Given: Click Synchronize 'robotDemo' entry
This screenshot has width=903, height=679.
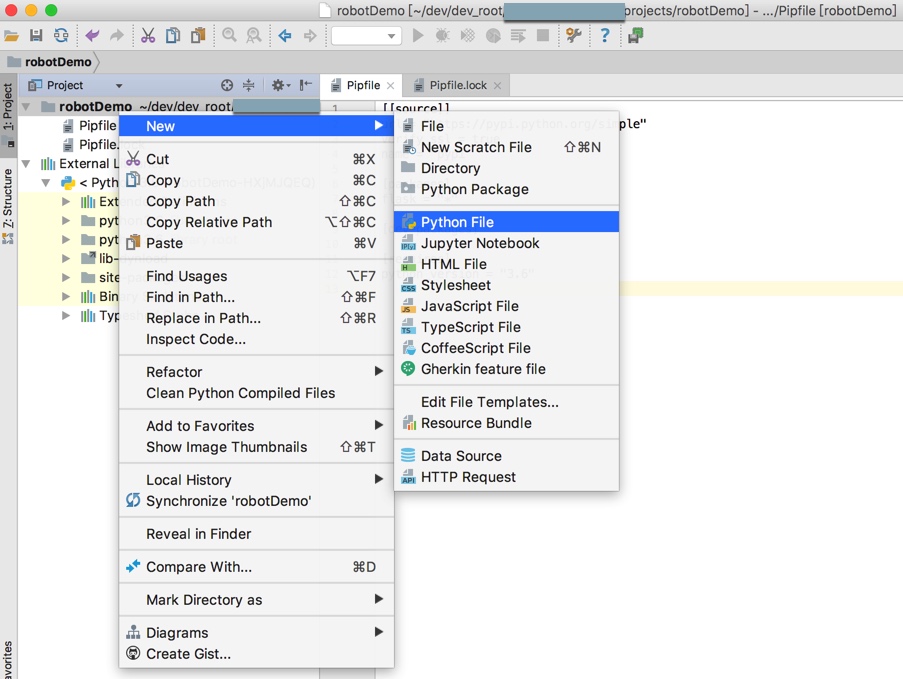Looking at the screenshot, I should point(256,501).
